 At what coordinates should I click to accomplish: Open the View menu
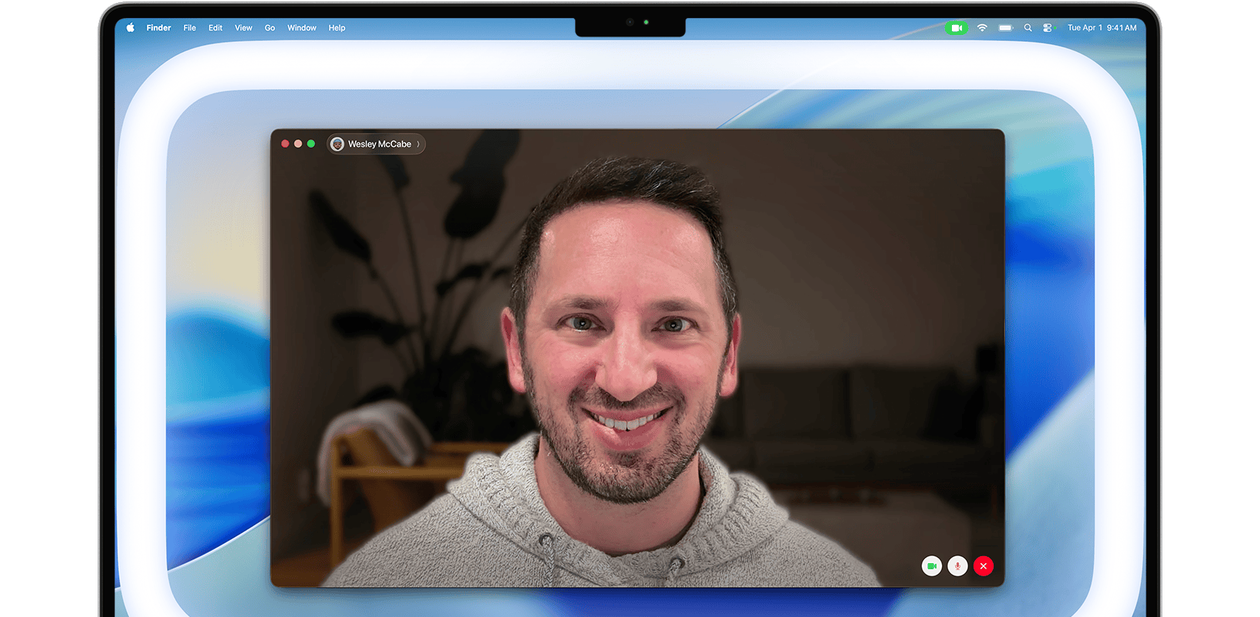point(242,27)
